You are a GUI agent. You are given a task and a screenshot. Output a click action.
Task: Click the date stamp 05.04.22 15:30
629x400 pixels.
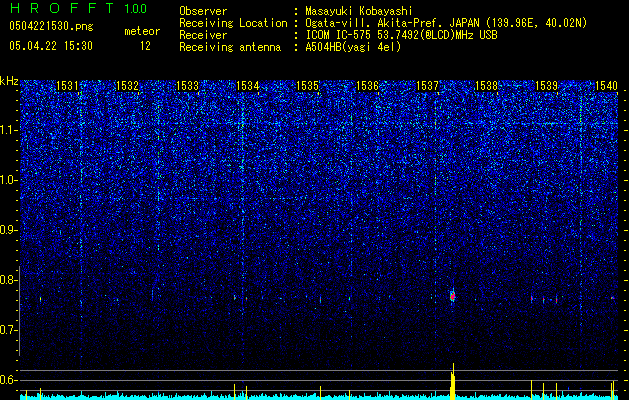tap(51, 46)
